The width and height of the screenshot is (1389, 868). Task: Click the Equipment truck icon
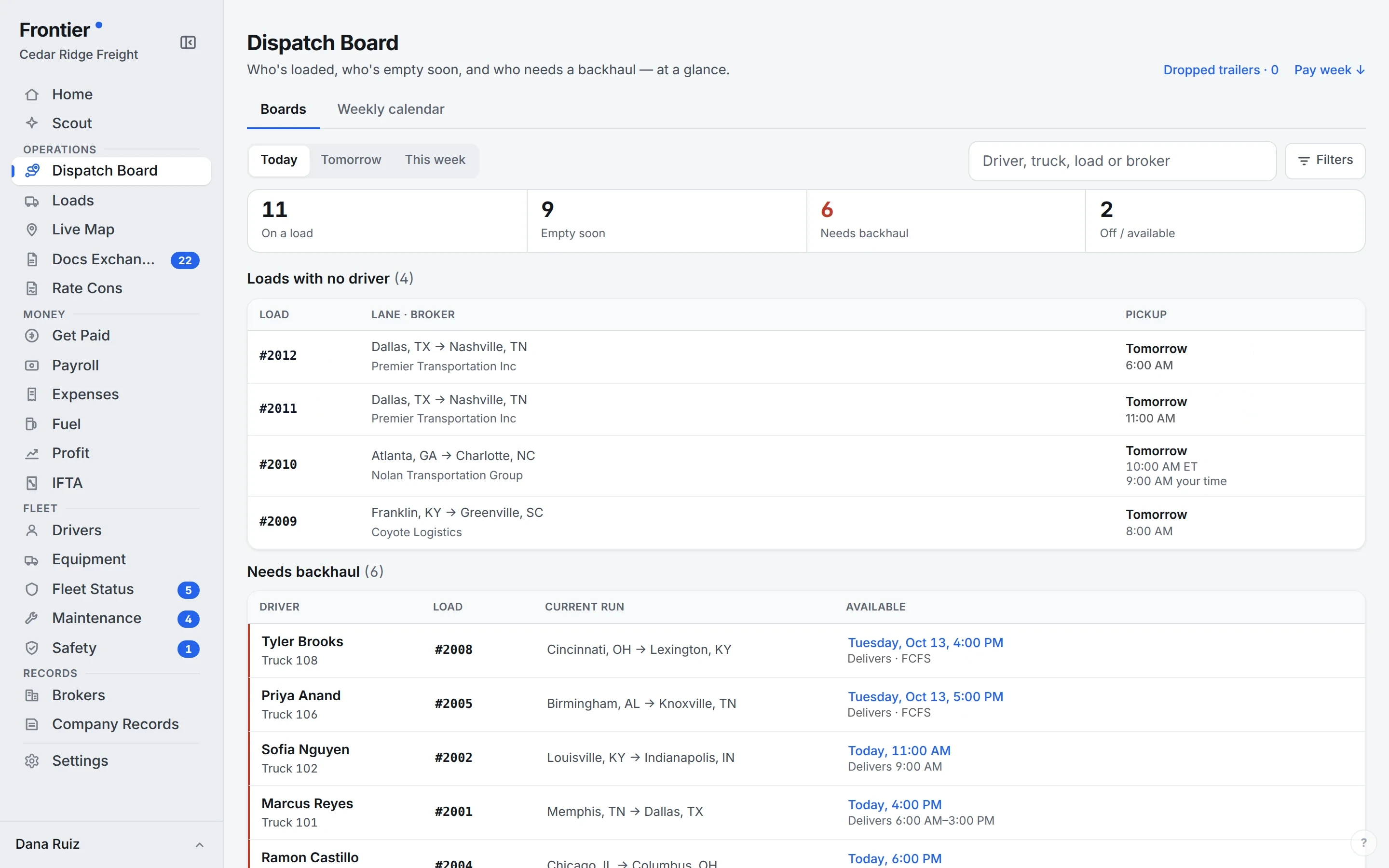tap(32, 560)
